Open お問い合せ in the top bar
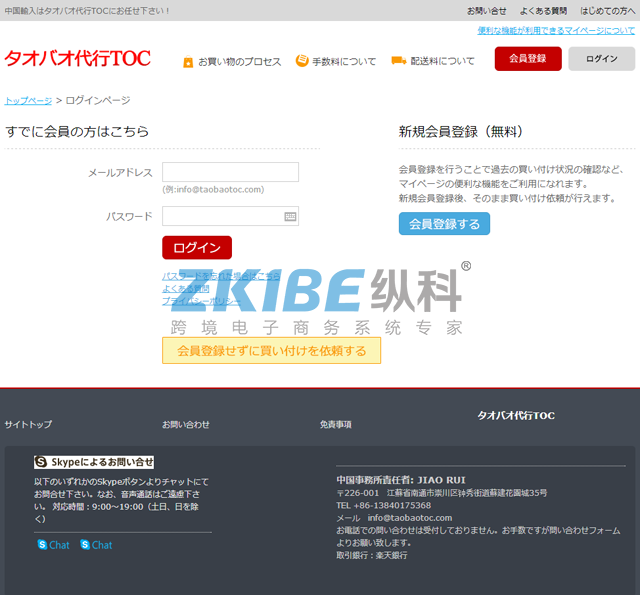The image size is (640, 595). point(487,11)
